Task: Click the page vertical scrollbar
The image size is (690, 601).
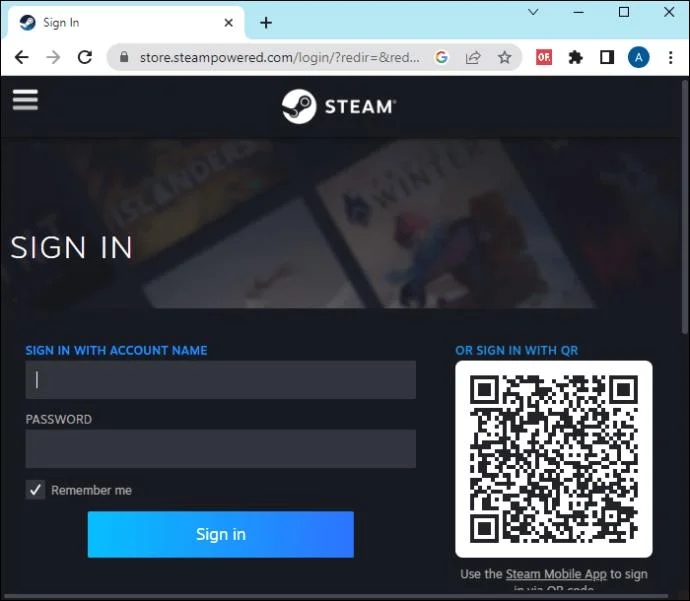Action: click(x=685, y=207)
